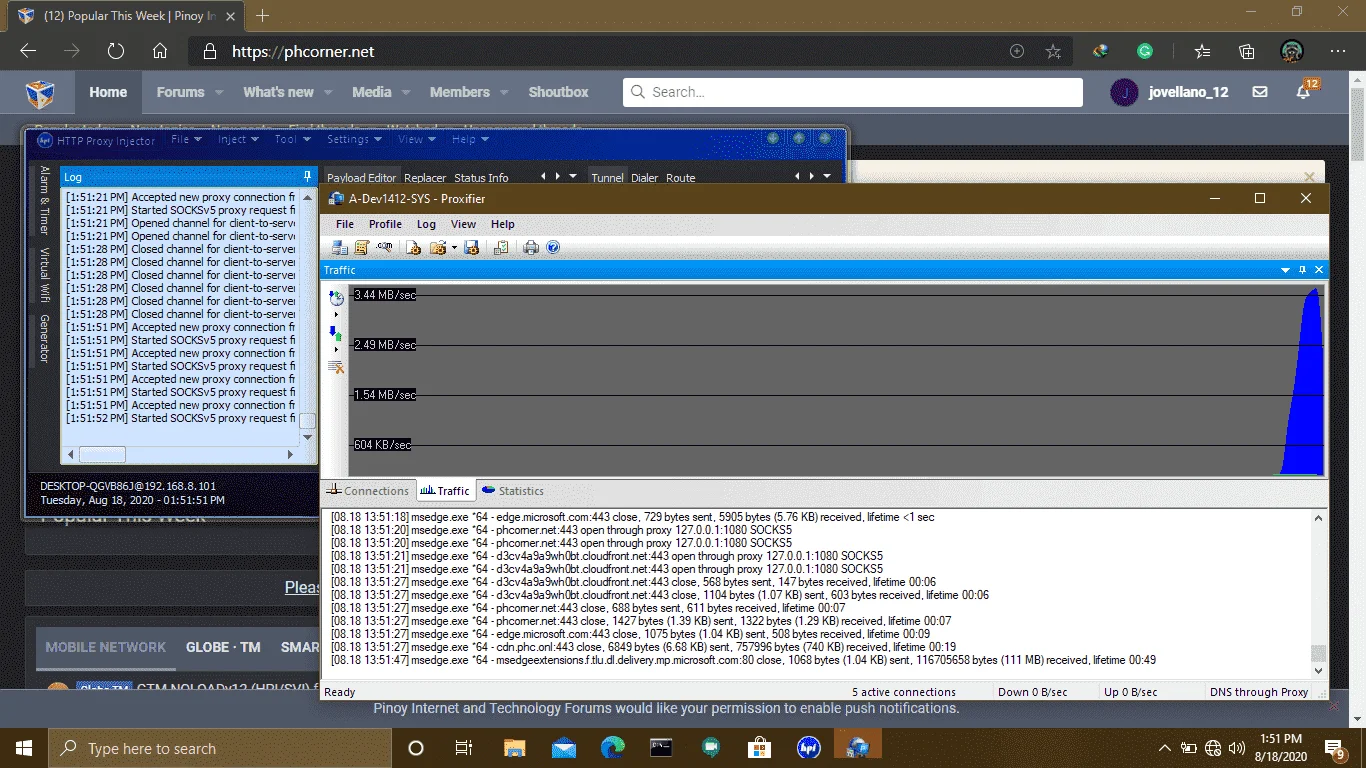The image size is (1366, 768).
Task: Open Proxifier Help menu
Action: pyautogui.click(x=503, y=224)
